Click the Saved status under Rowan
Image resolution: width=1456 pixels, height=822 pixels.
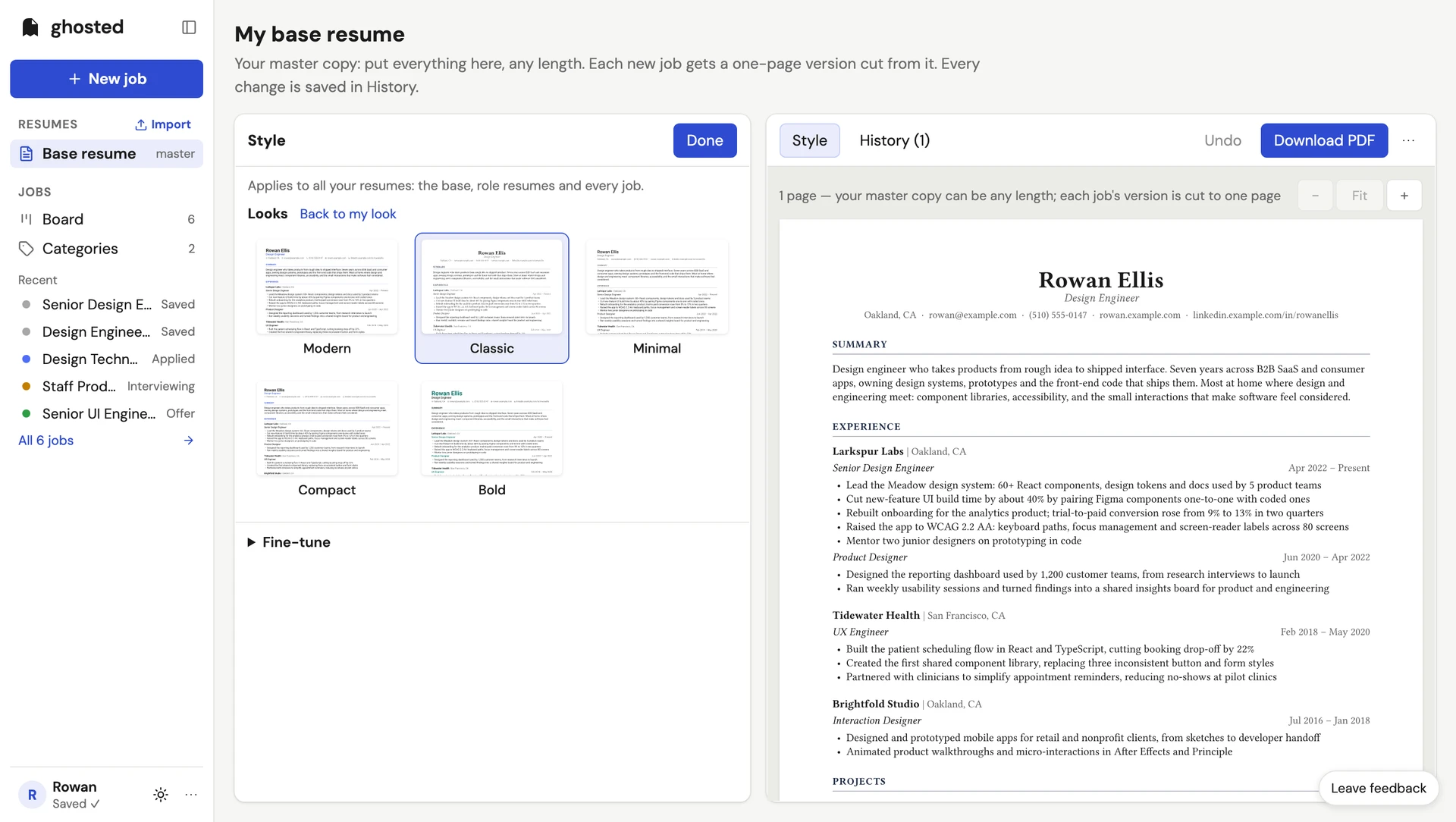(x=76, y=804)
